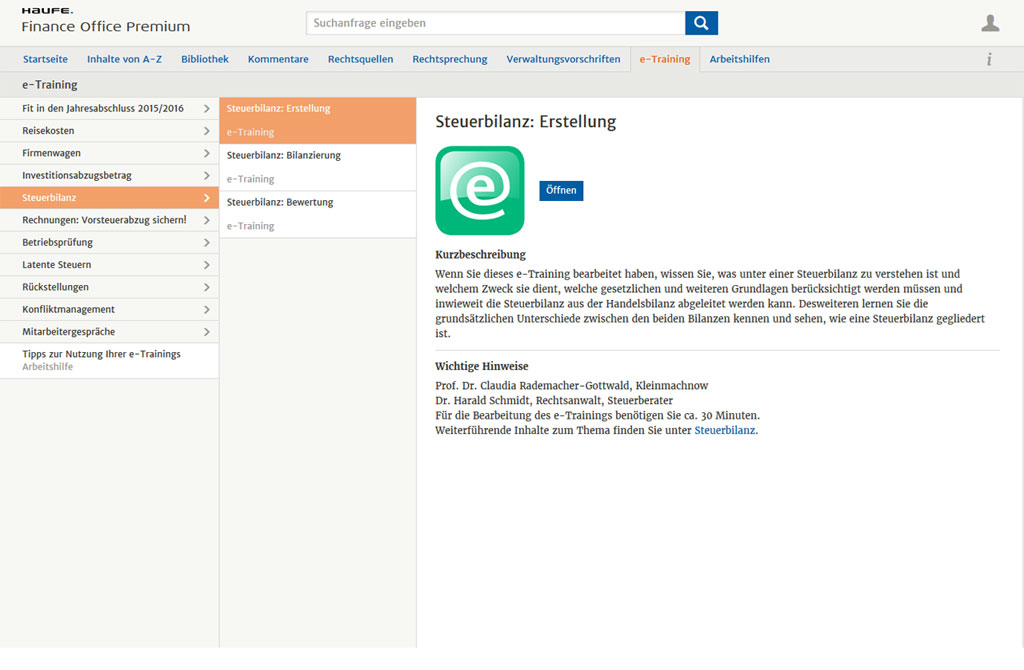This screenshot has width=1024, height=670.
Task: Expand the Konfliktmanagement chevron
Action: coord(206,310)
